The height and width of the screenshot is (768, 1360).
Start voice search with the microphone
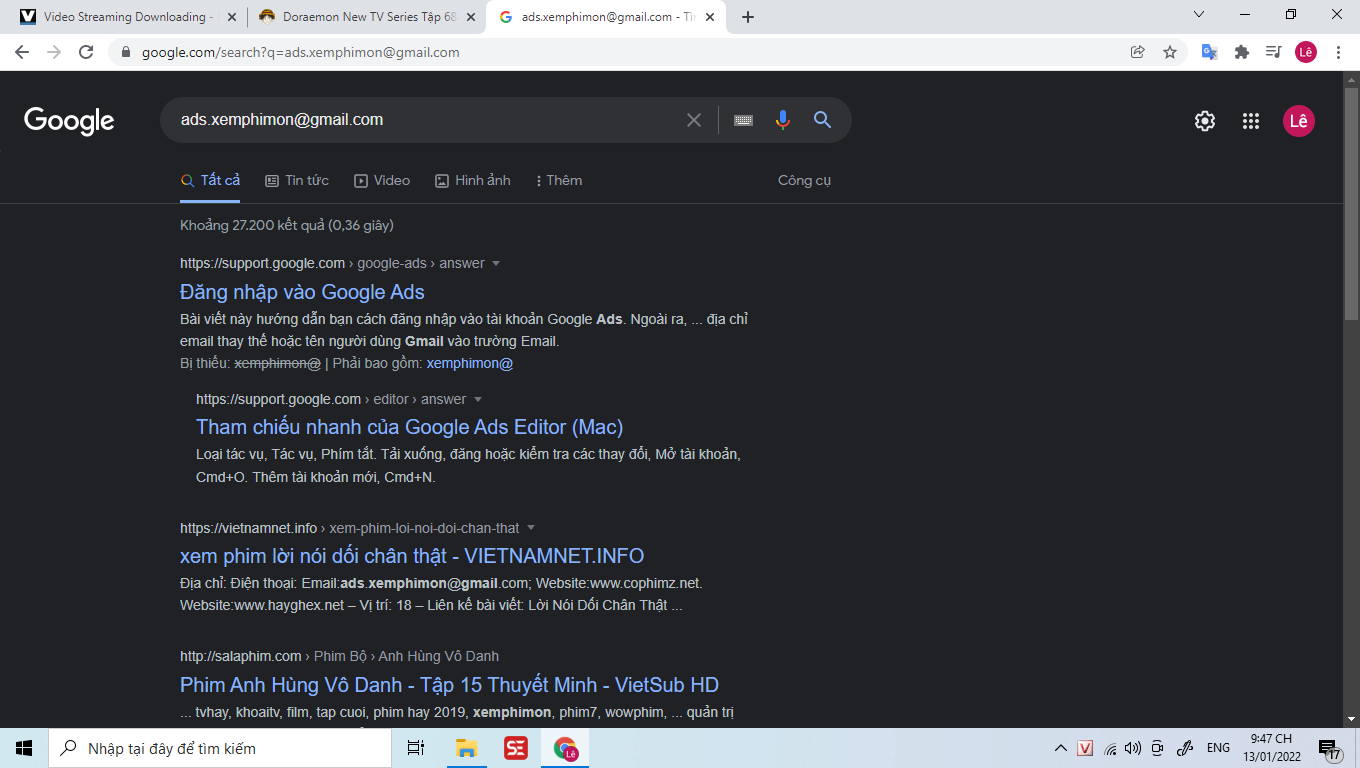tap(783, 120)
